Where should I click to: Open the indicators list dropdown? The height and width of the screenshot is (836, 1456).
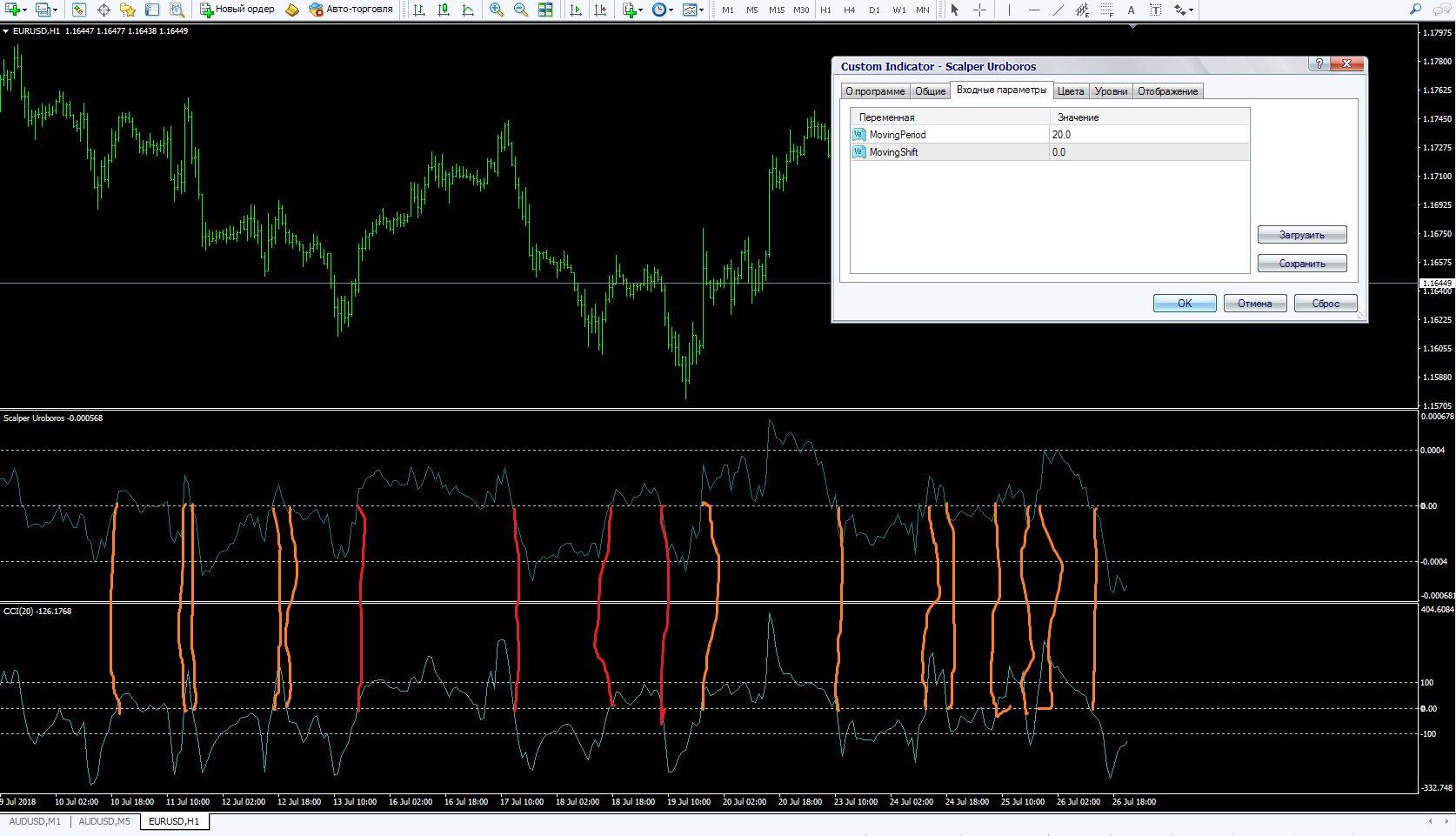[640, 10]
